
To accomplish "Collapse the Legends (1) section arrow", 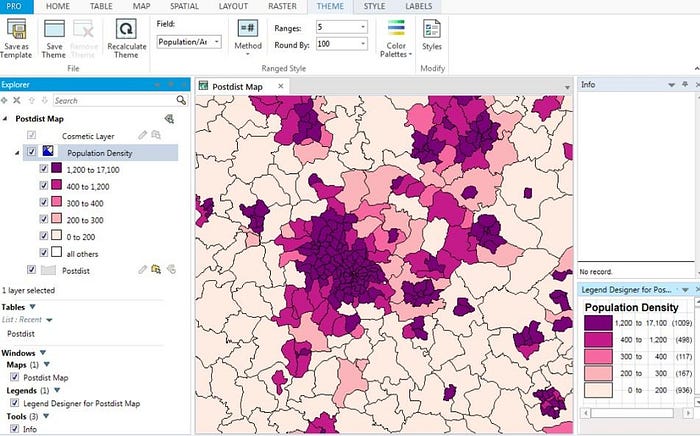I will tap(57, 390).
